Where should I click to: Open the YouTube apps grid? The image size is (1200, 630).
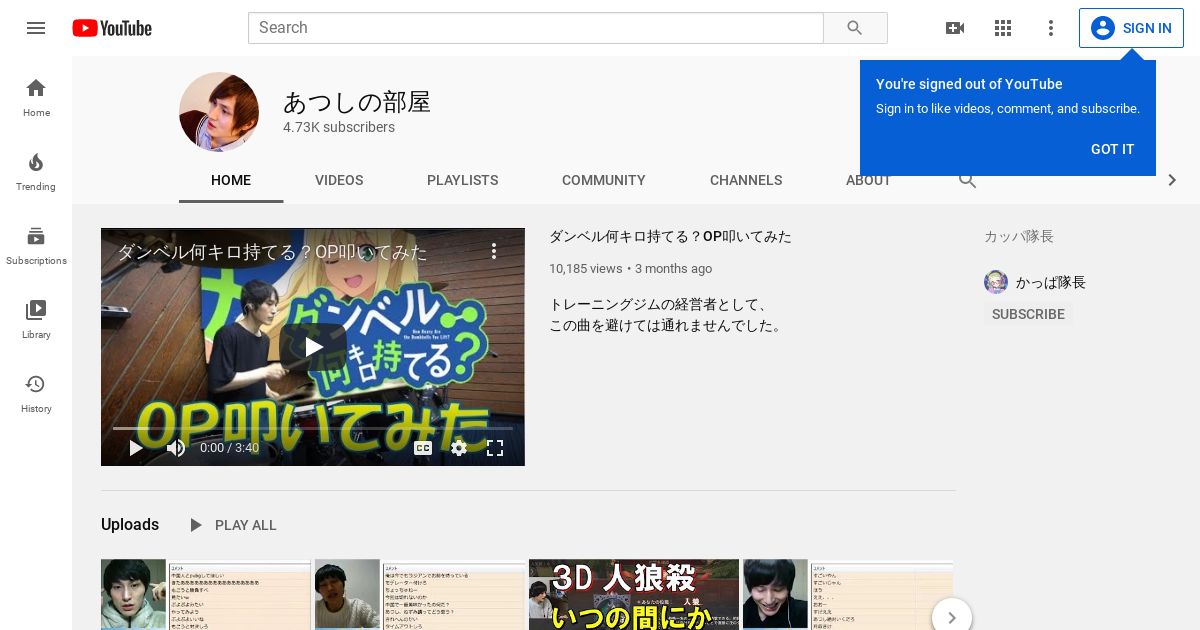1003,28
